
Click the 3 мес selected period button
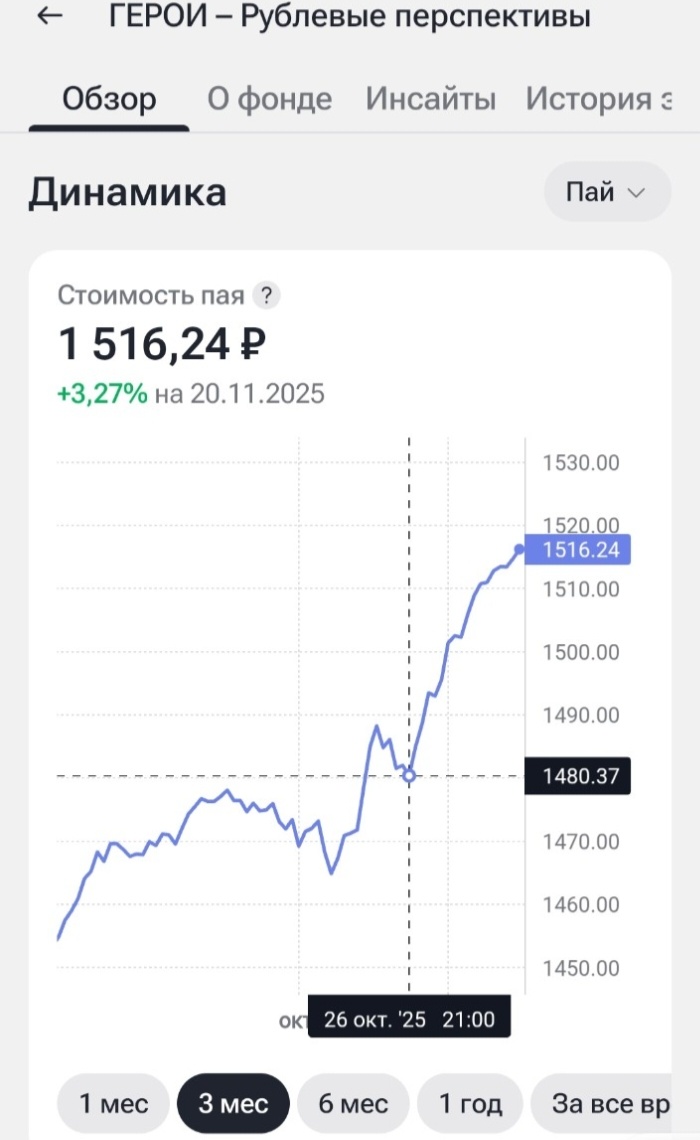[233, 1103]
